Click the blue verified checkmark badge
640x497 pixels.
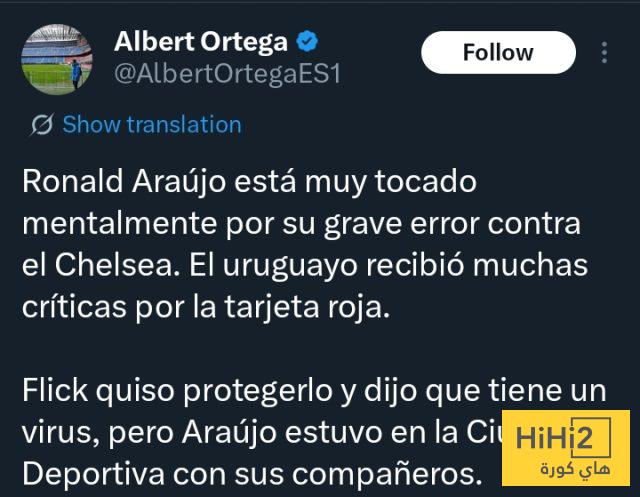[x=307, y=41]
